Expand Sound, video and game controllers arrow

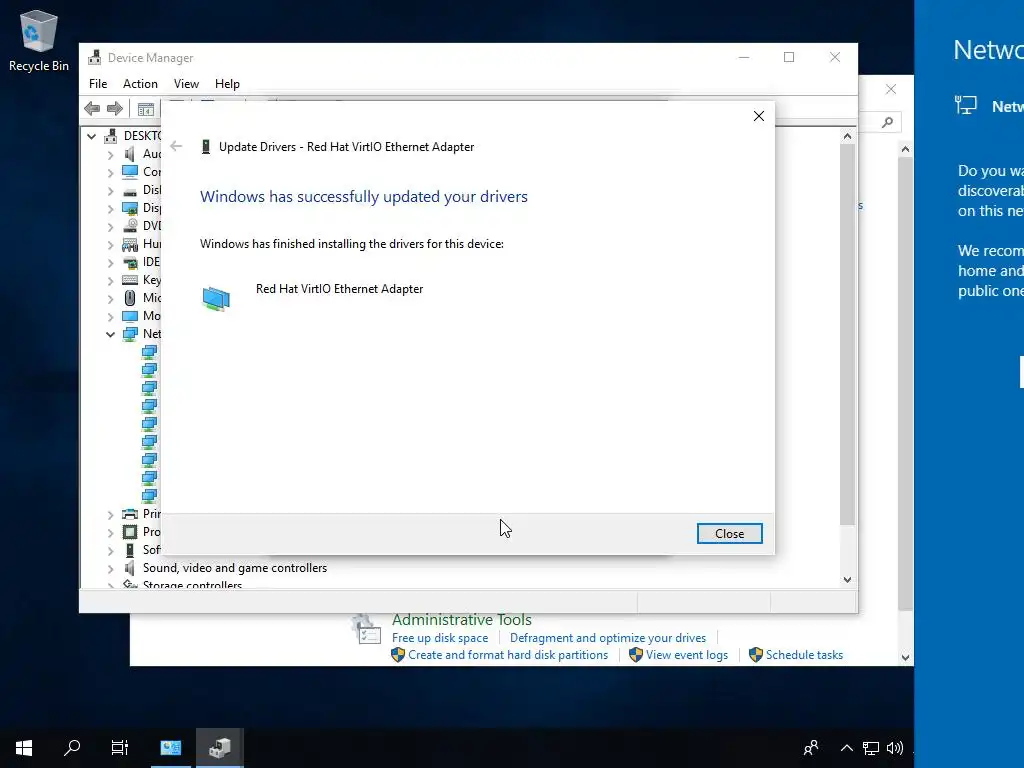(110, 569)
